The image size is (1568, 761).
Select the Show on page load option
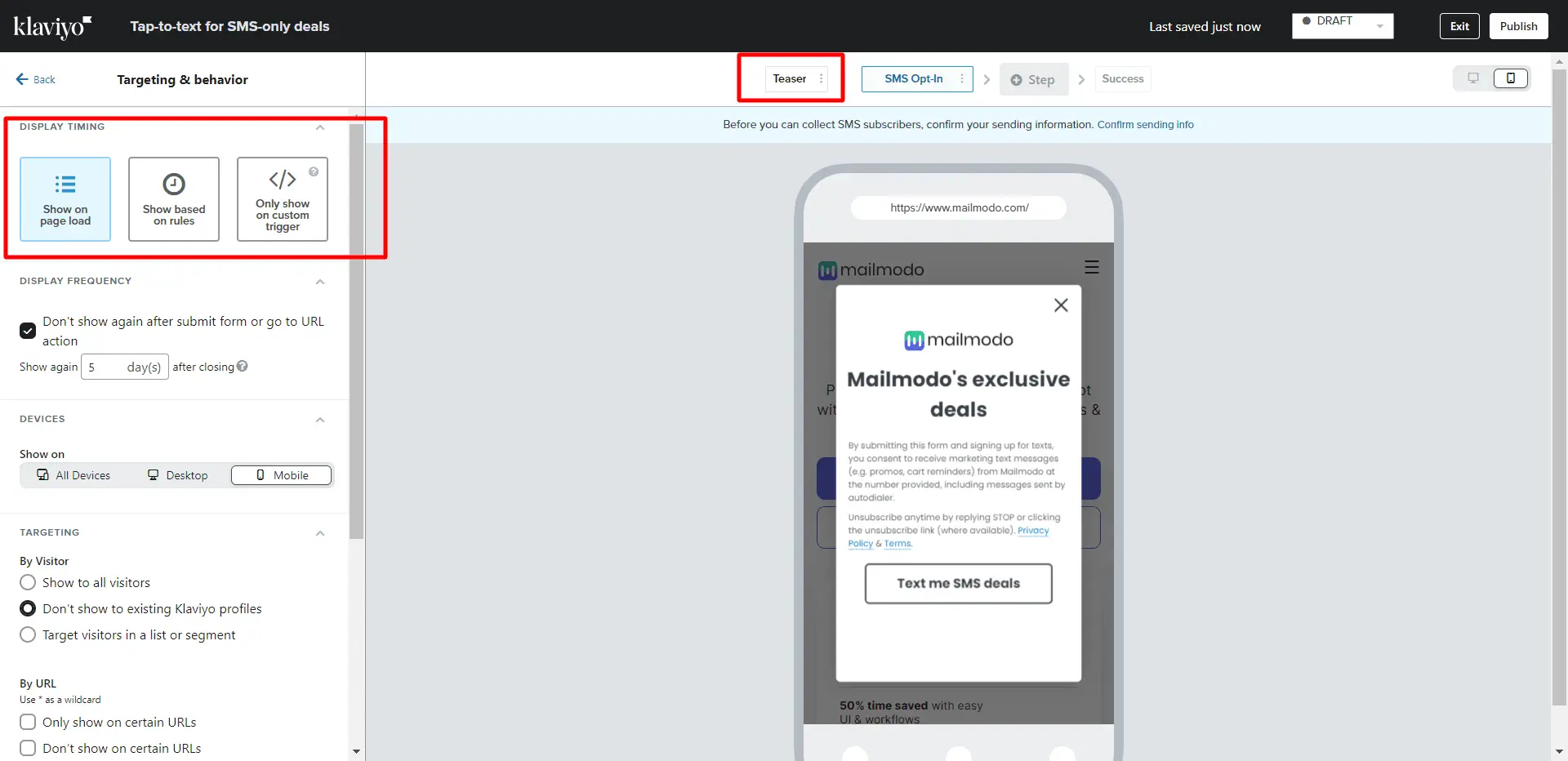[65, 199]
